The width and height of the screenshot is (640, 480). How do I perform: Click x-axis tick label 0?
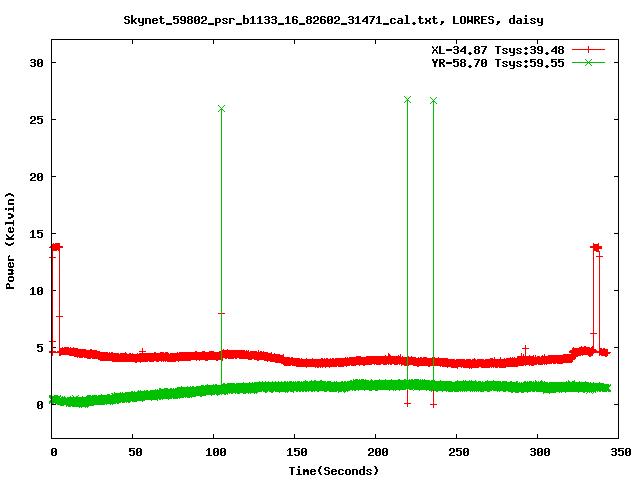(53, 452)
